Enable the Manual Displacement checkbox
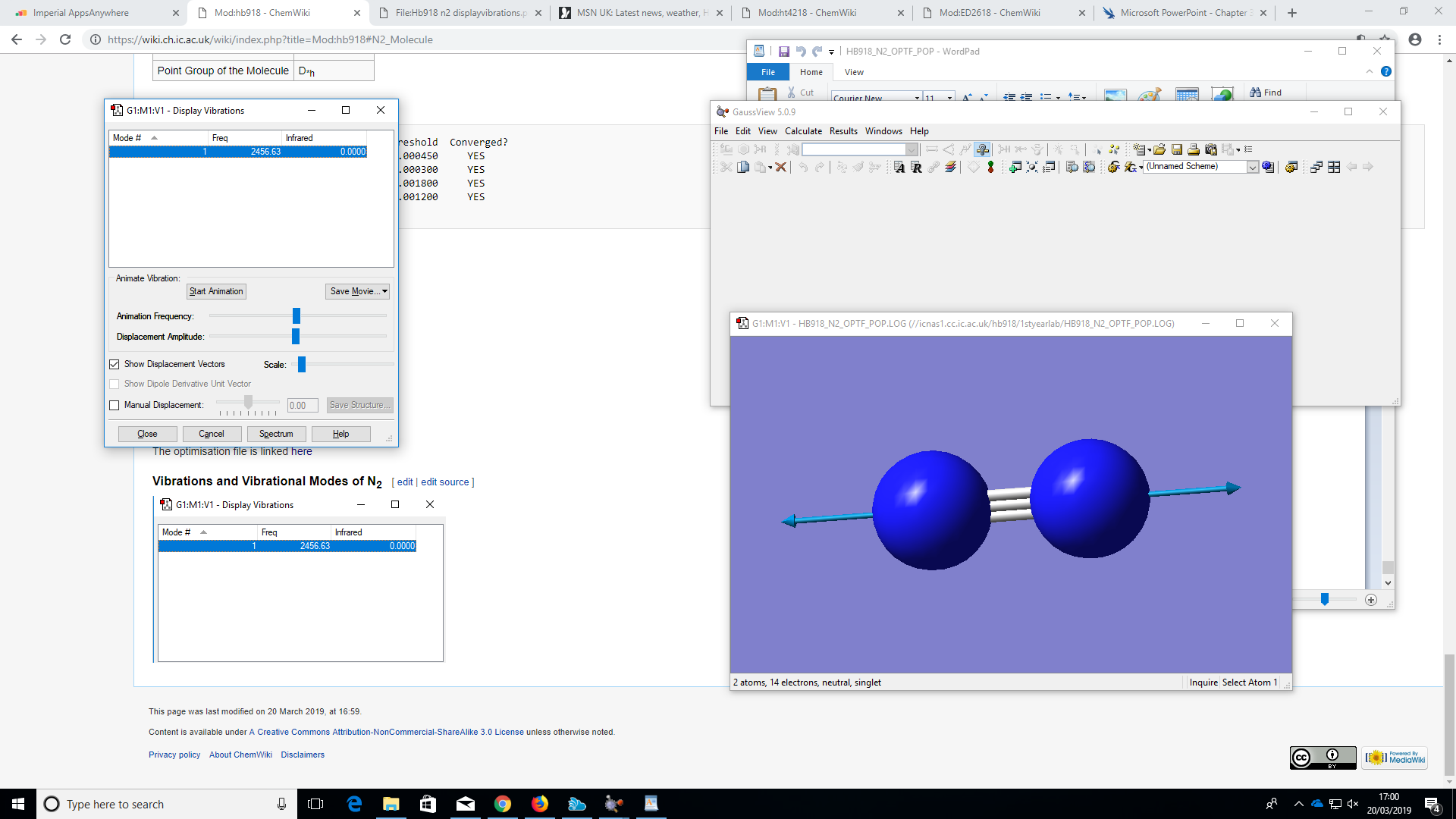 (x=115, y=405)
